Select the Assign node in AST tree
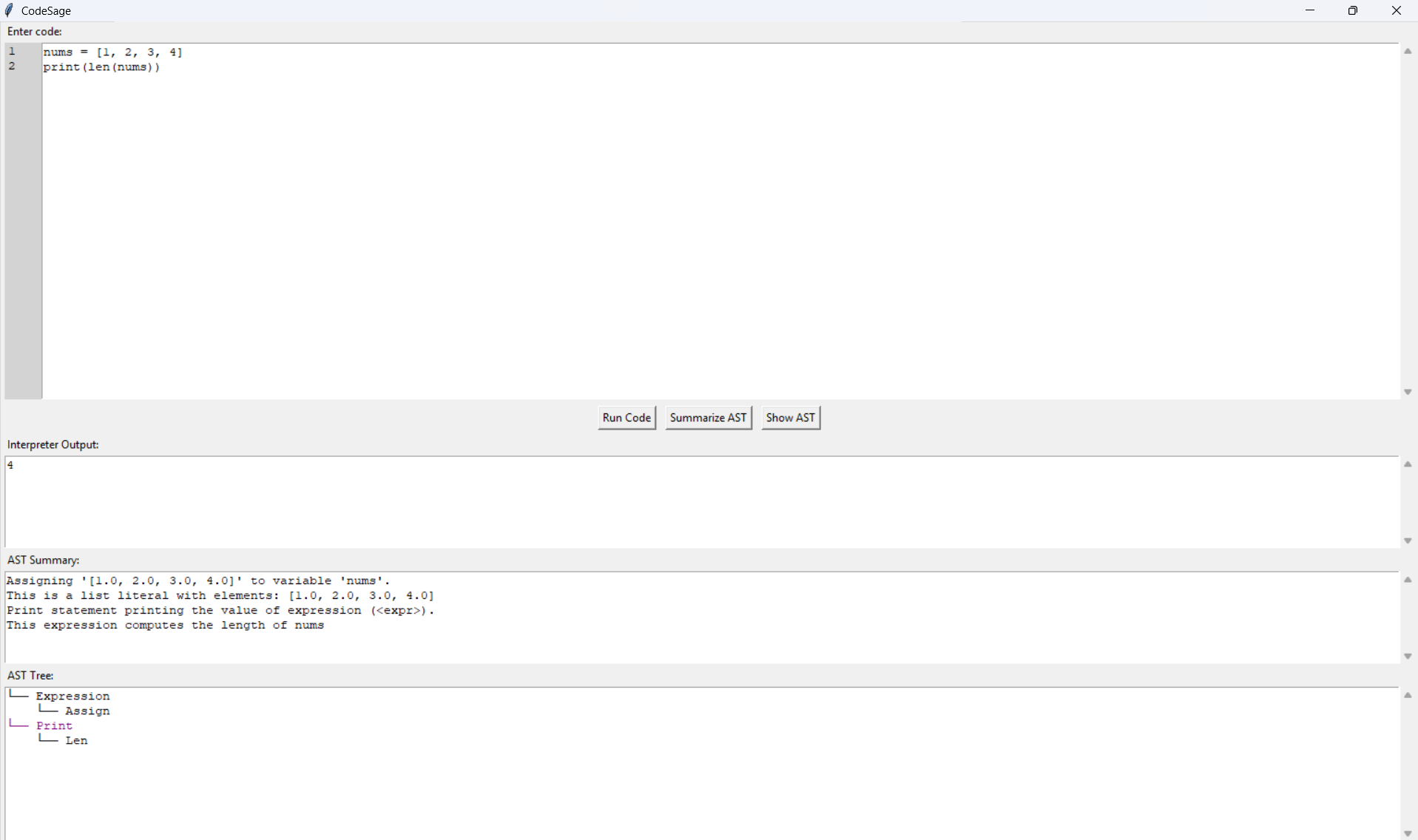Image resolution: width=1418 pixels, height=840 pixels. tap(87, 711)
